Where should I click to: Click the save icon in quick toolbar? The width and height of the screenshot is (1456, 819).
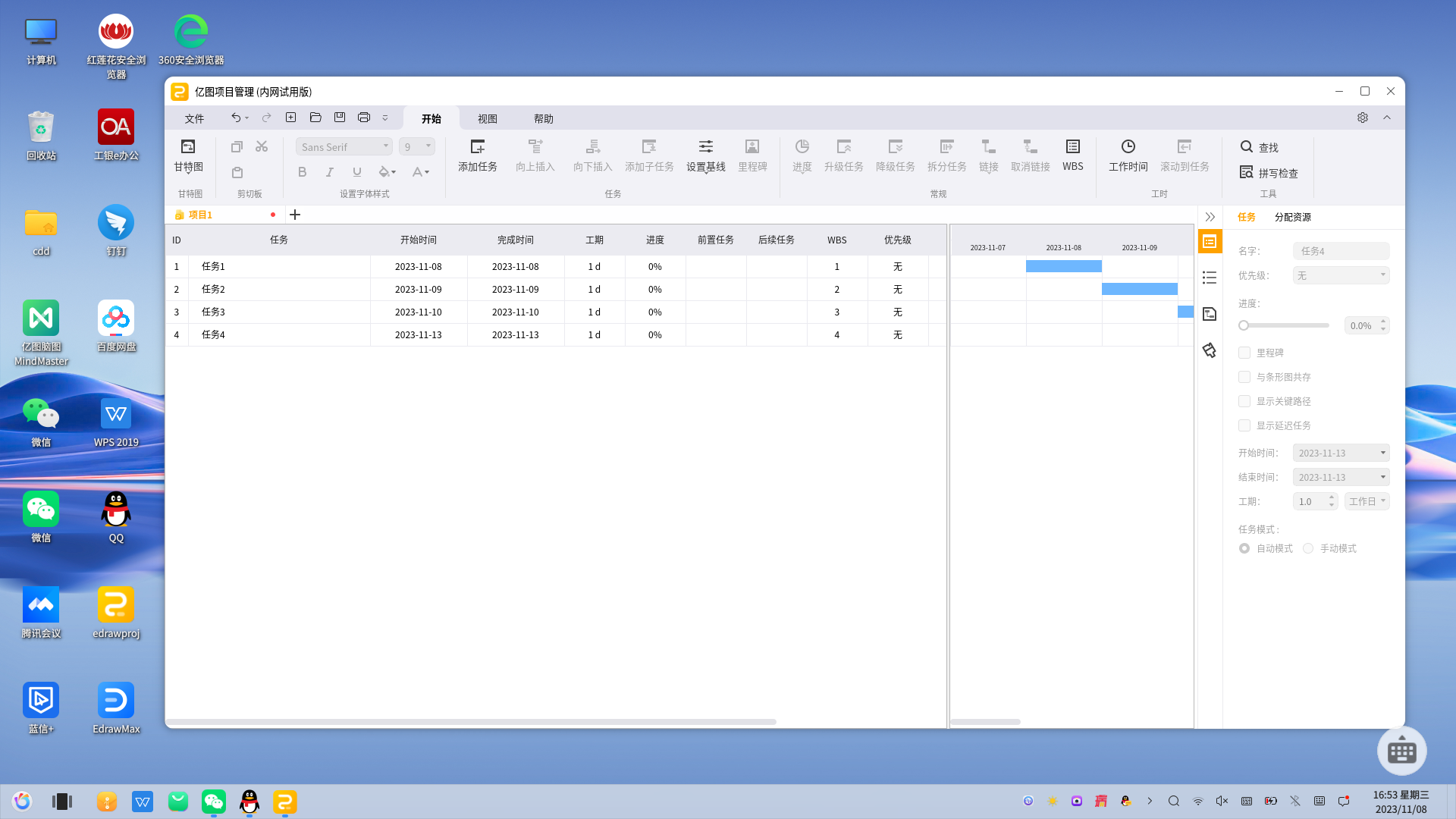(x=340, y=118)
